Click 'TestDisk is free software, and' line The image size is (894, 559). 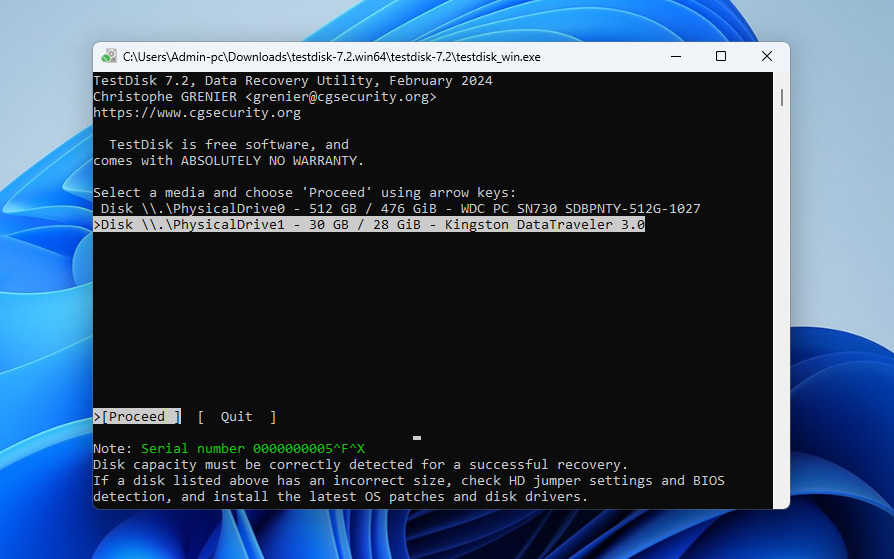click(229, 145)
